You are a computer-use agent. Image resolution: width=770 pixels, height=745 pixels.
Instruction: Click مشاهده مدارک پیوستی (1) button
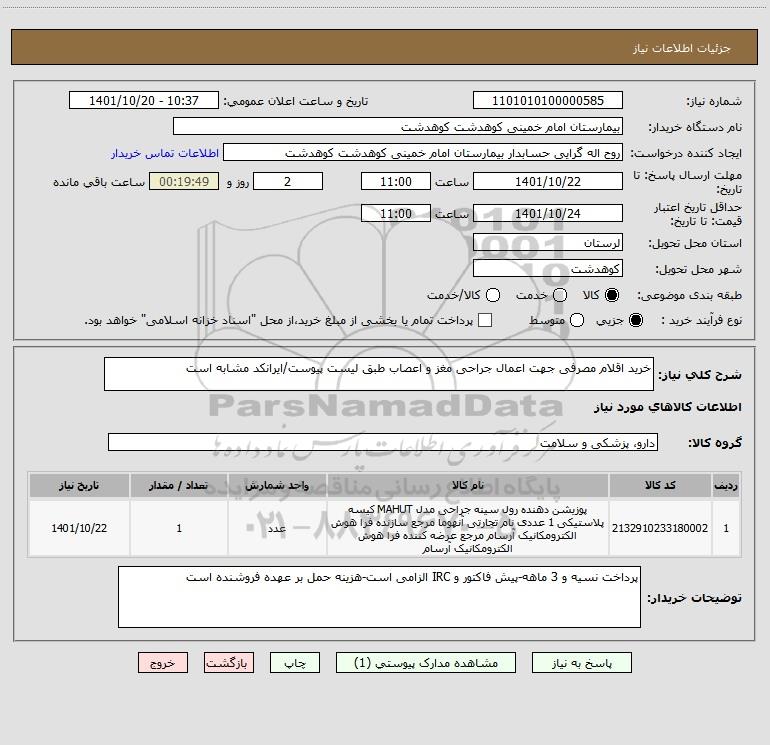click(426, 663)
